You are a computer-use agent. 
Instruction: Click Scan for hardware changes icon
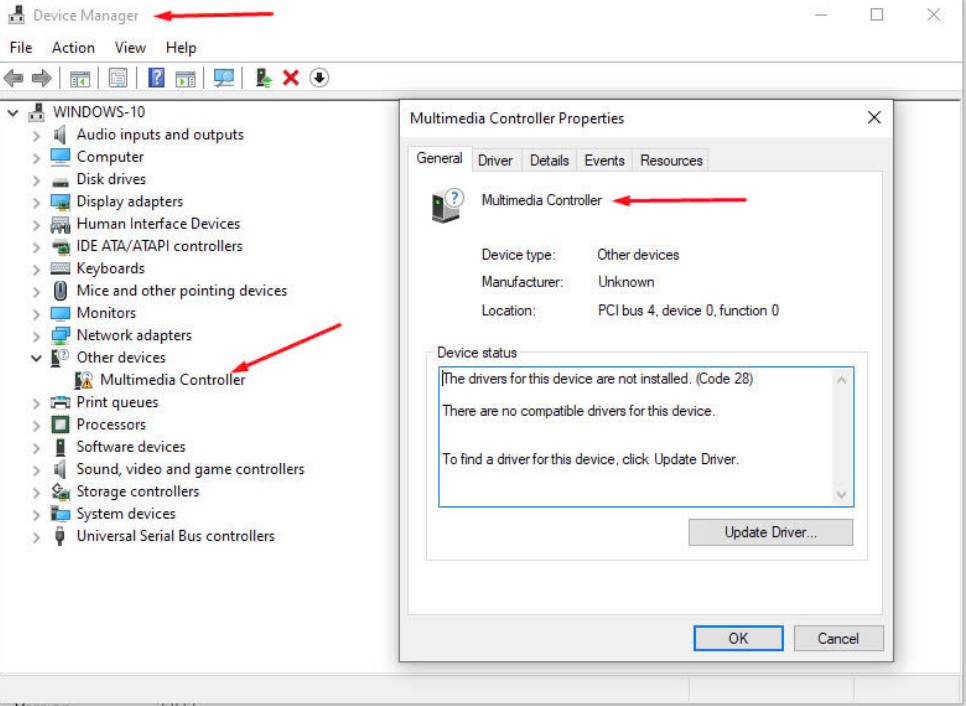coord(224,78)
